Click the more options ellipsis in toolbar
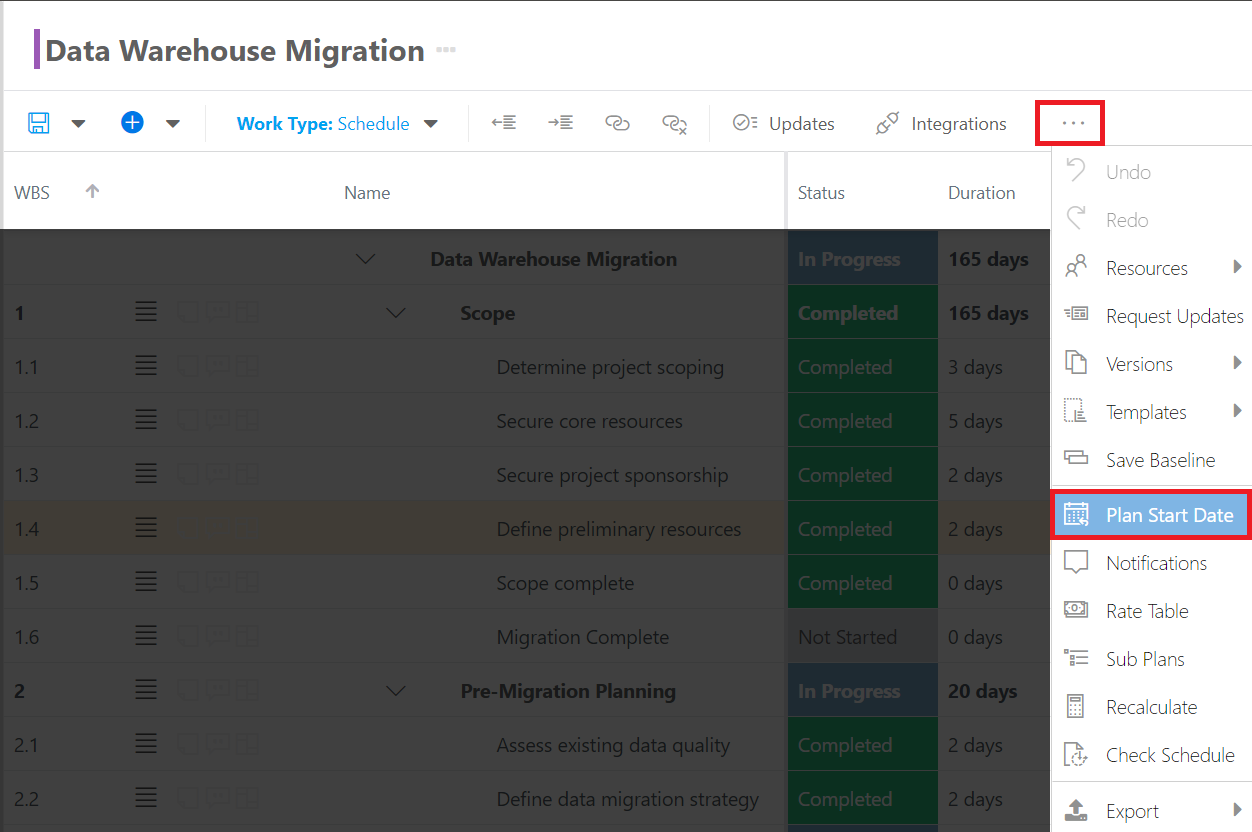 (x=1073, y=123)
